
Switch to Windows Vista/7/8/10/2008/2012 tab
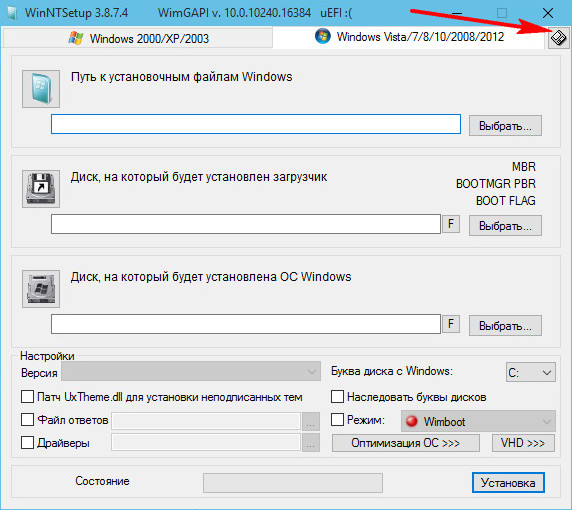(x=409, y=37)
